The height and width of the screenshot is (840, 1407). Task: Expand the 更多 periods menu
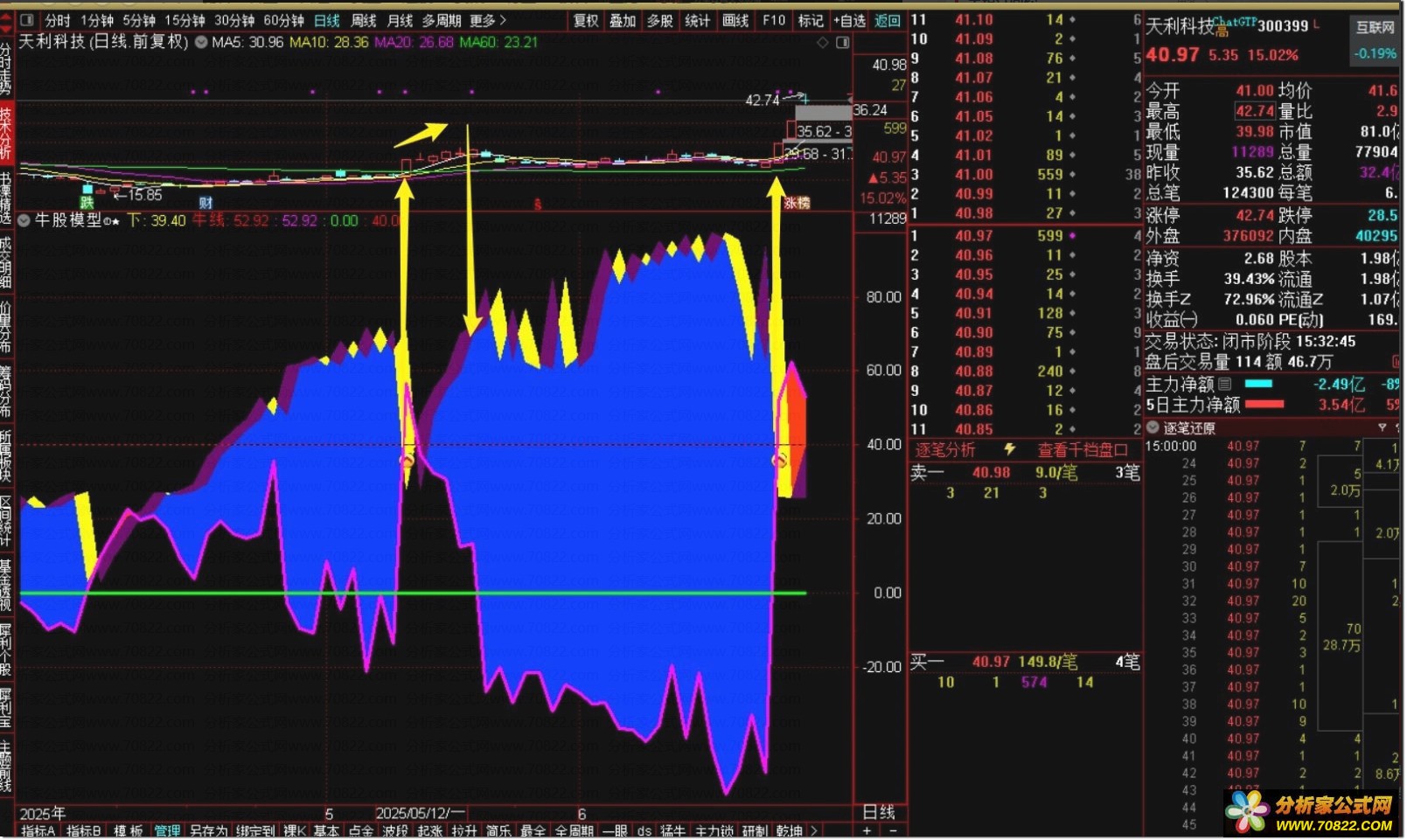488,20
